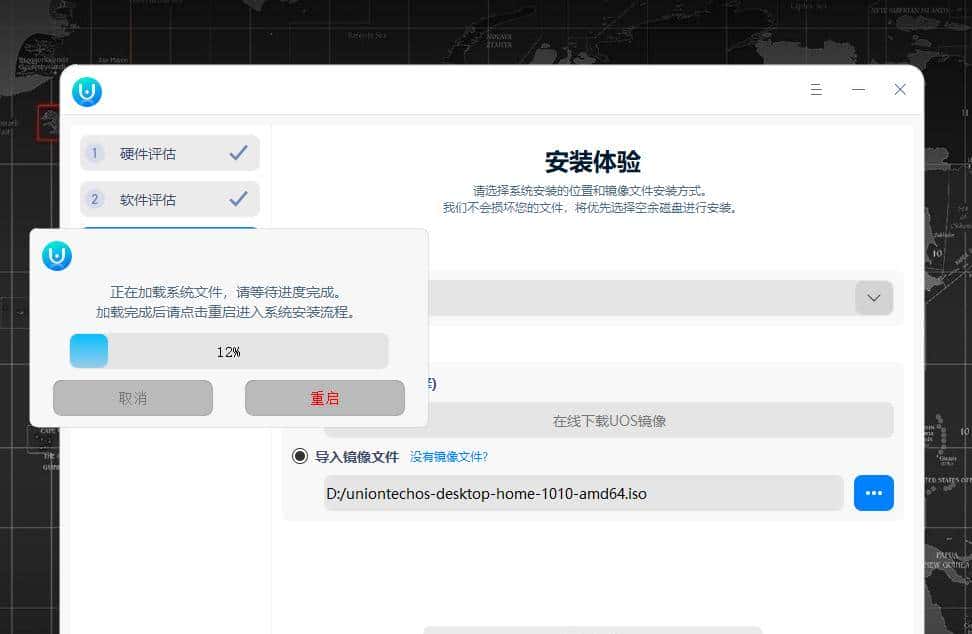The width and height of the screenshot is (972, 634).
Task: Open the installation location dropdown chevron
Action: pos(872,297)
